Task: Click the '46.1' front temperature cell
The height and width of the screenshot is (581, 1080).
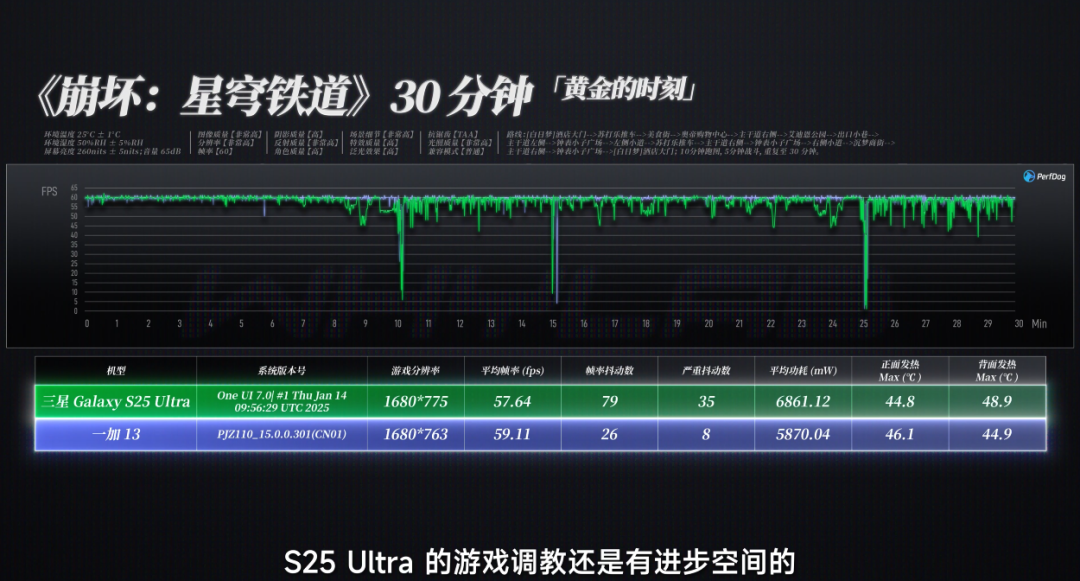Action: click(x=900, y=434)
